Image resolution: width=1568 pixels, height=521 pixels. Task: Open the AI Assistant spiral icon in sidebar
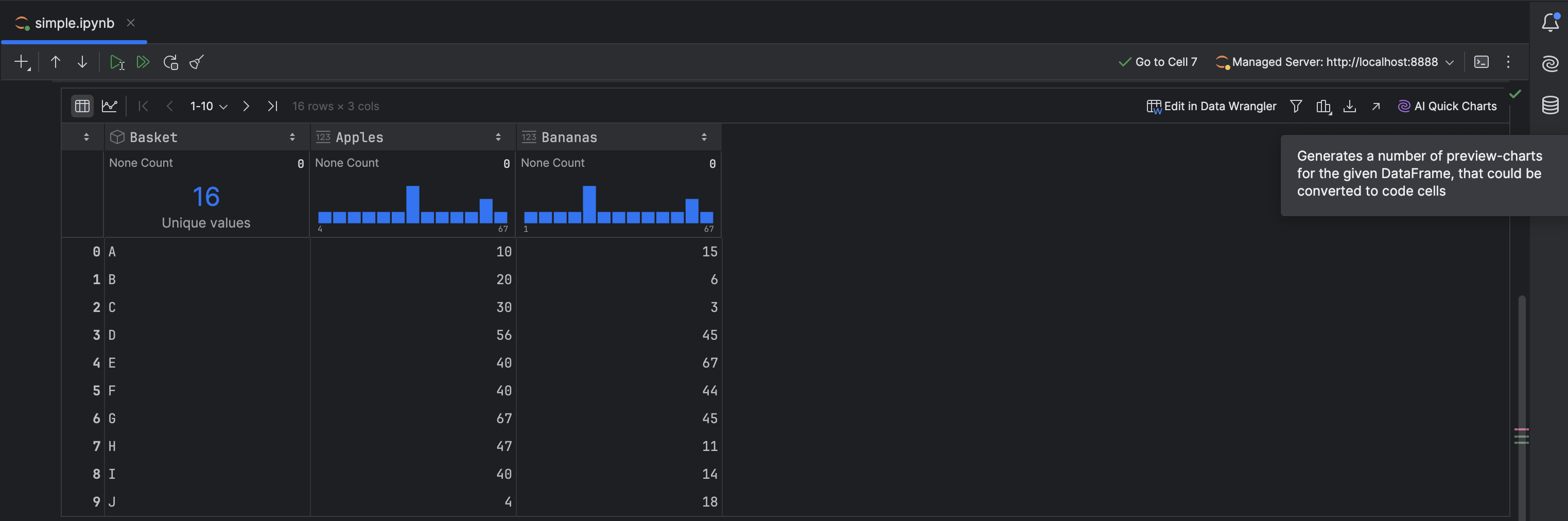click(x=1550, y=63)
